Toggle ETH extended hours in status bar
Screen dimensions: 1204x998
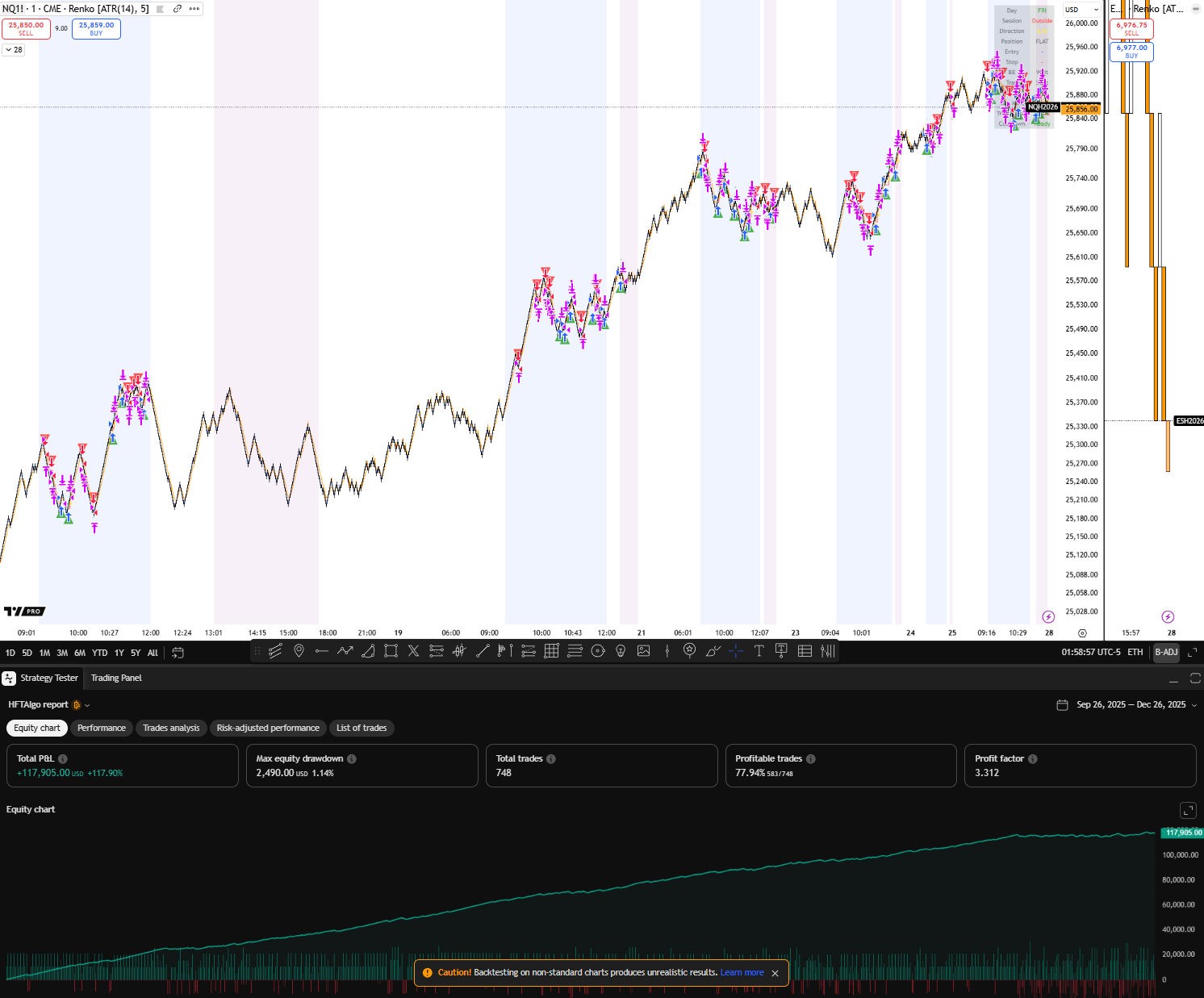(x=1135, y=652)
